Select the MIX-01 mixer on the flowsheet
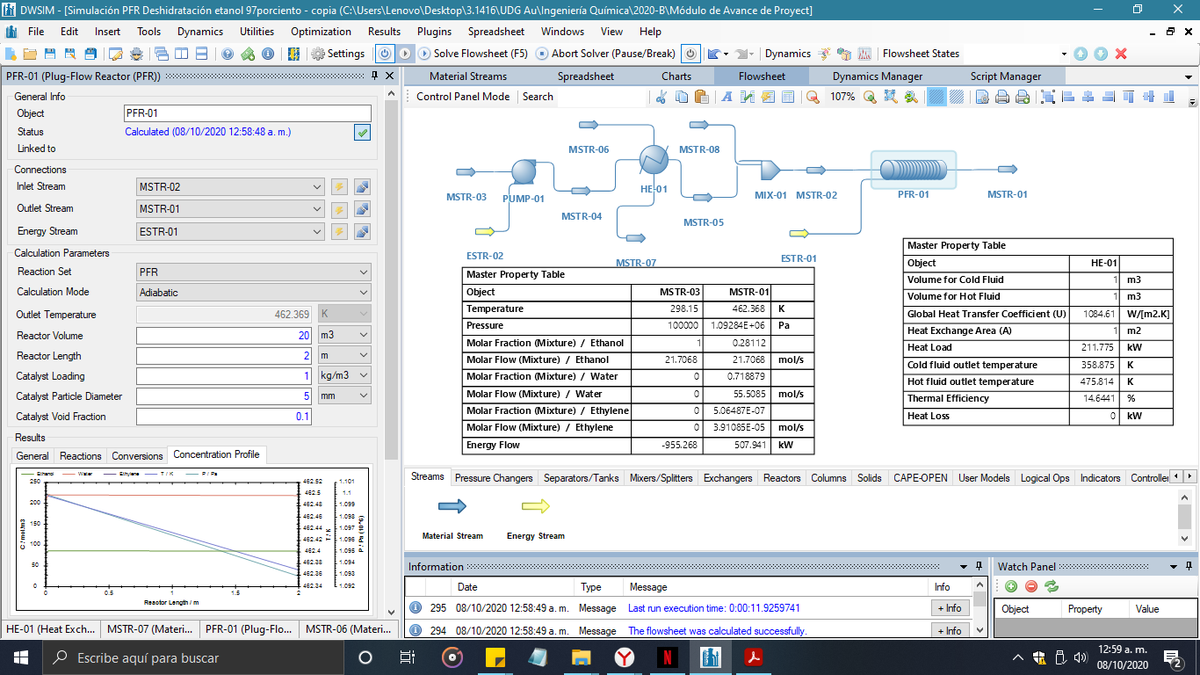This screenshot has width=1200, height=675. (x=771, y=170)
